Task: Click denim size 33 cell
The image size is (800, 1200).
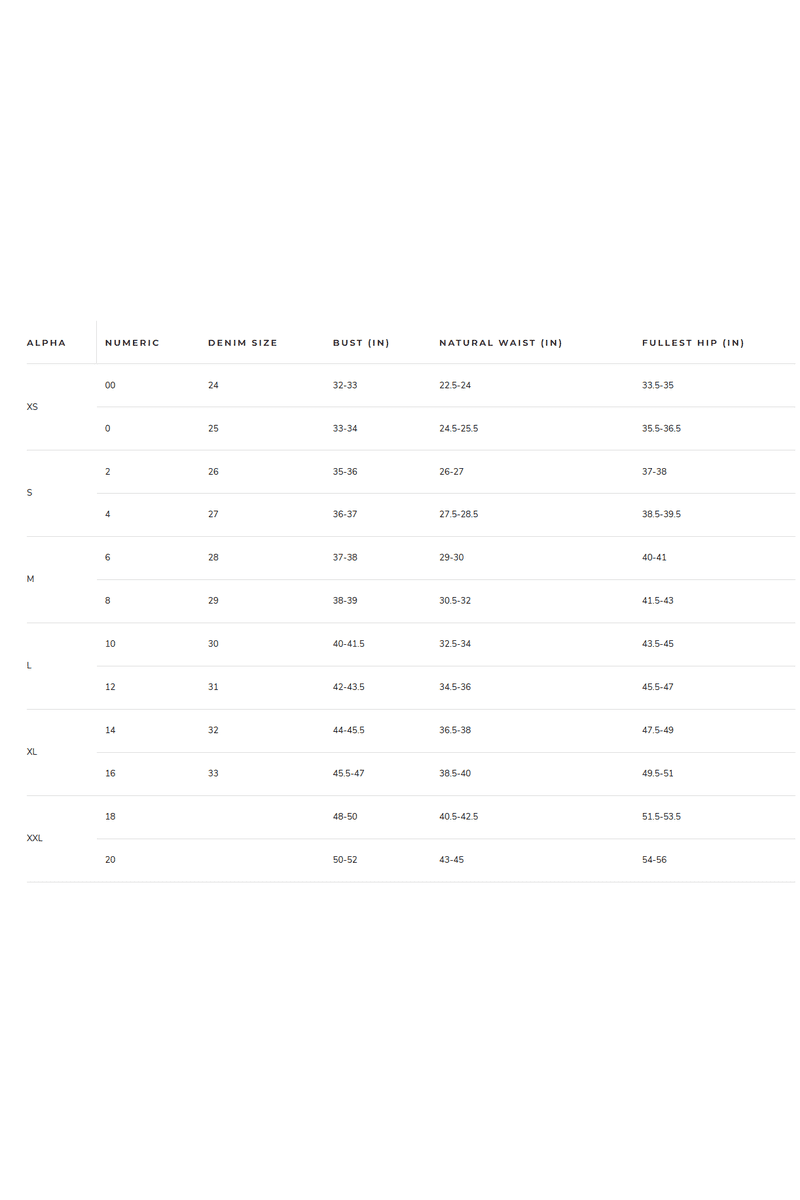Action: (213, 774)
